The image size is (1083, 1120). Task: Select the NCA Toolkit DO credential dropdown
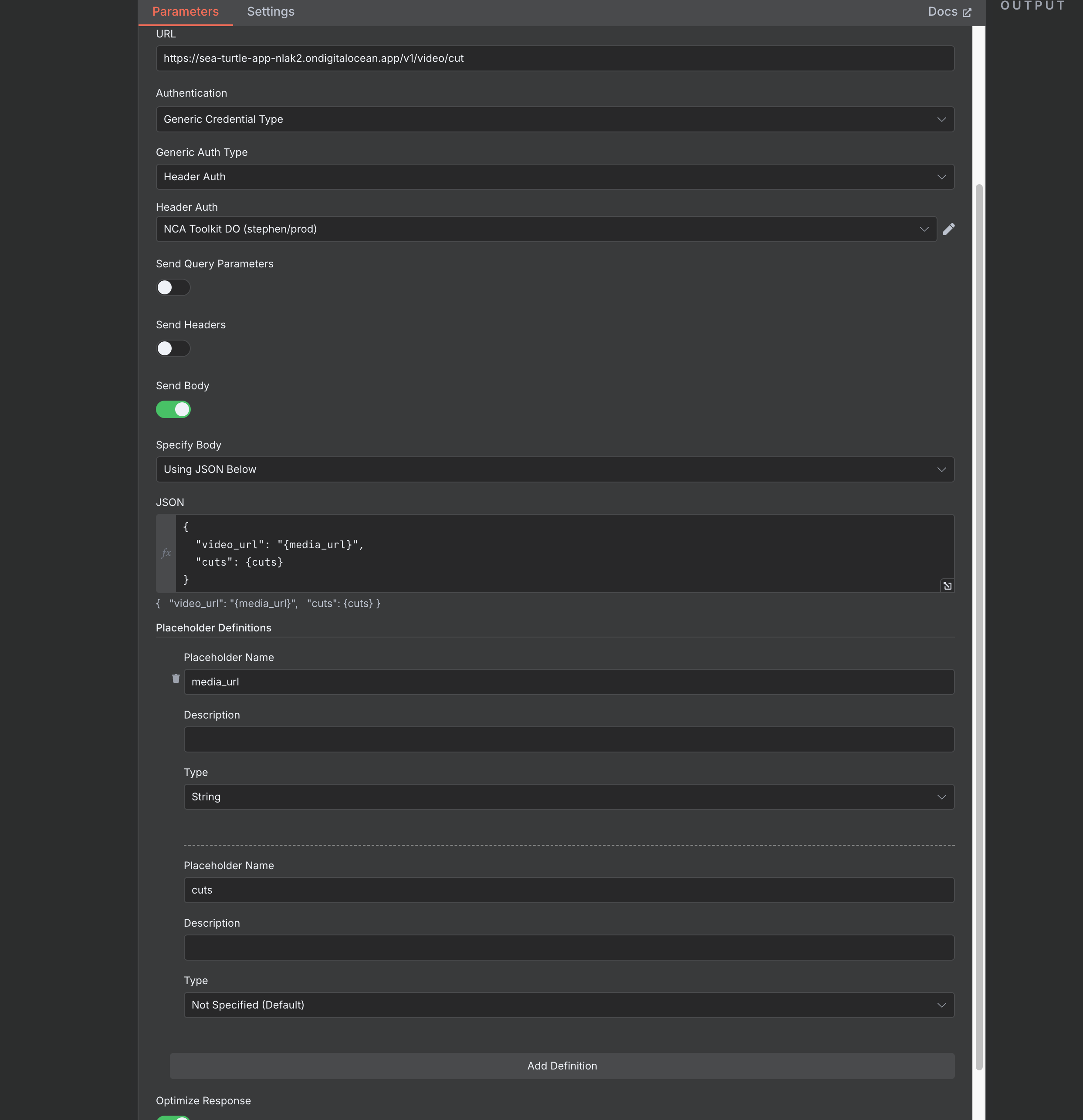coord(546,229)
